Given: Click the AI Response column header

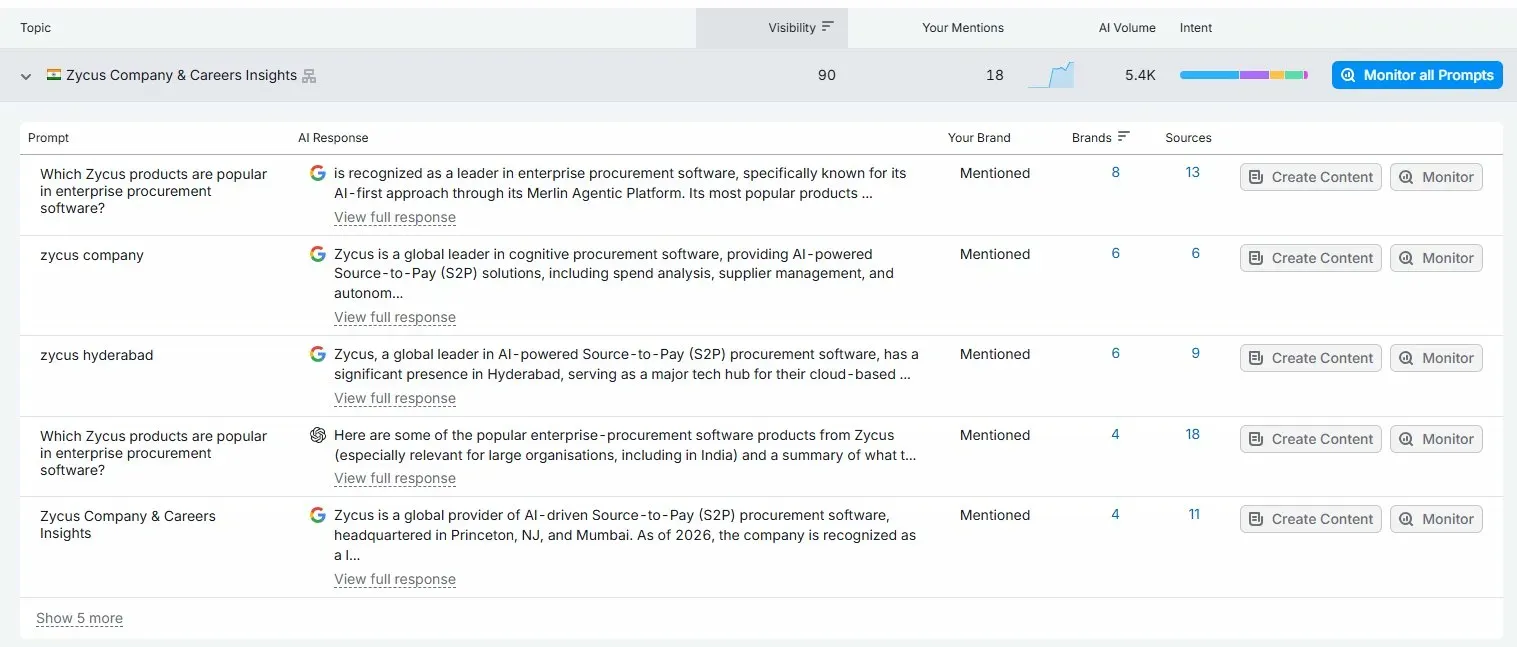Looking at the screenshot, I should click(333, 138).
